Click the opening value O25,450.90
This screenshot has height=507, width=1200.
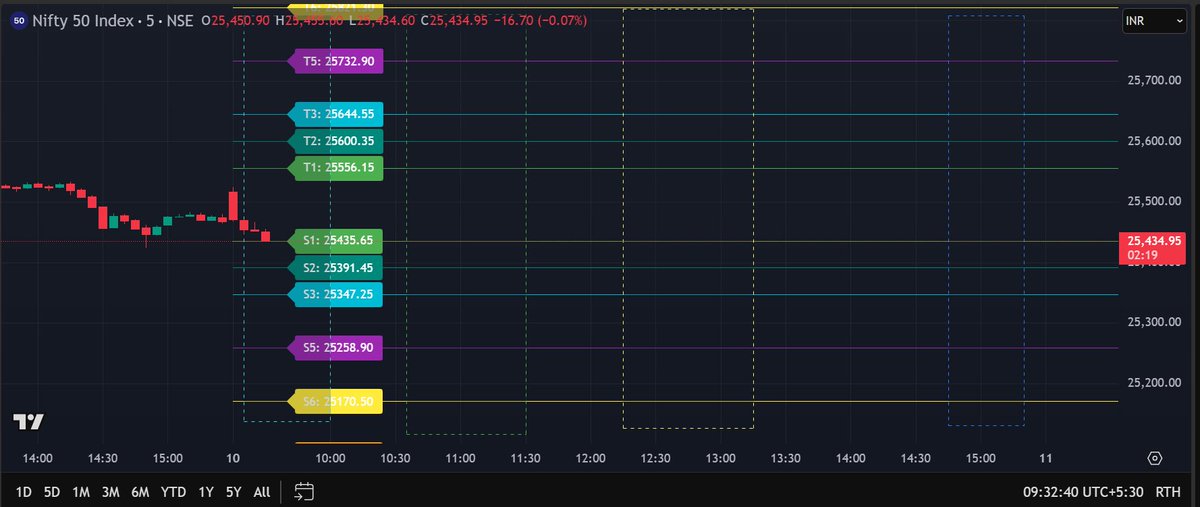pyautogui.click(x=235, y=20)
